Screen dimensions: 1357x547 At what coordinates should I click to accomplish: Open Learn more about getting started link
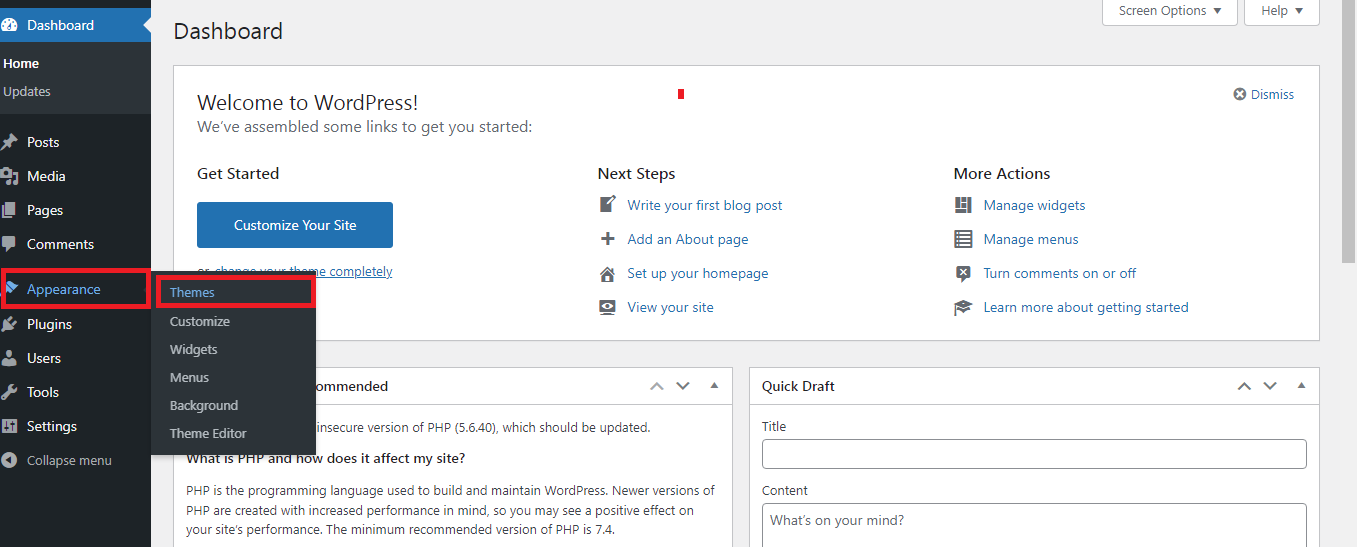coord(1086,307)
